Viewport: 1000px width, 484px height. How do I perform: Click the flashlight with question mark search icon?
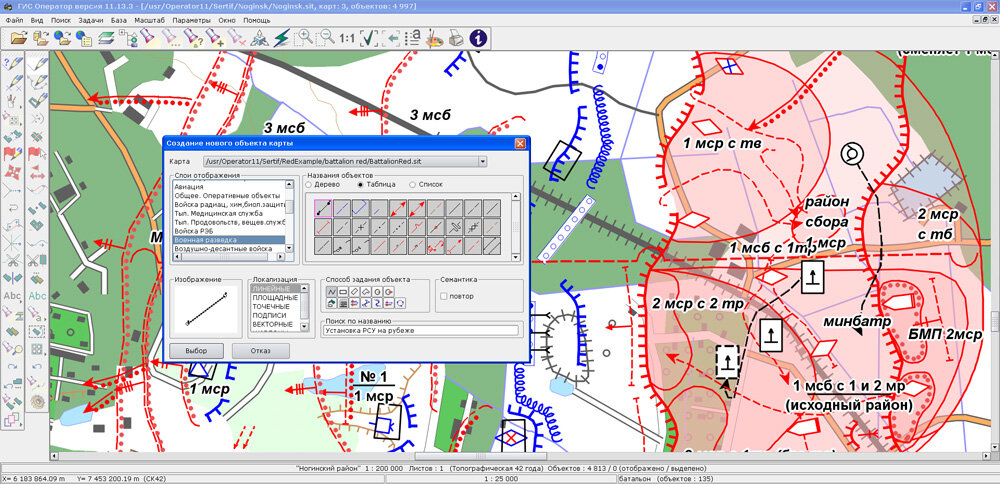(194, 38)
